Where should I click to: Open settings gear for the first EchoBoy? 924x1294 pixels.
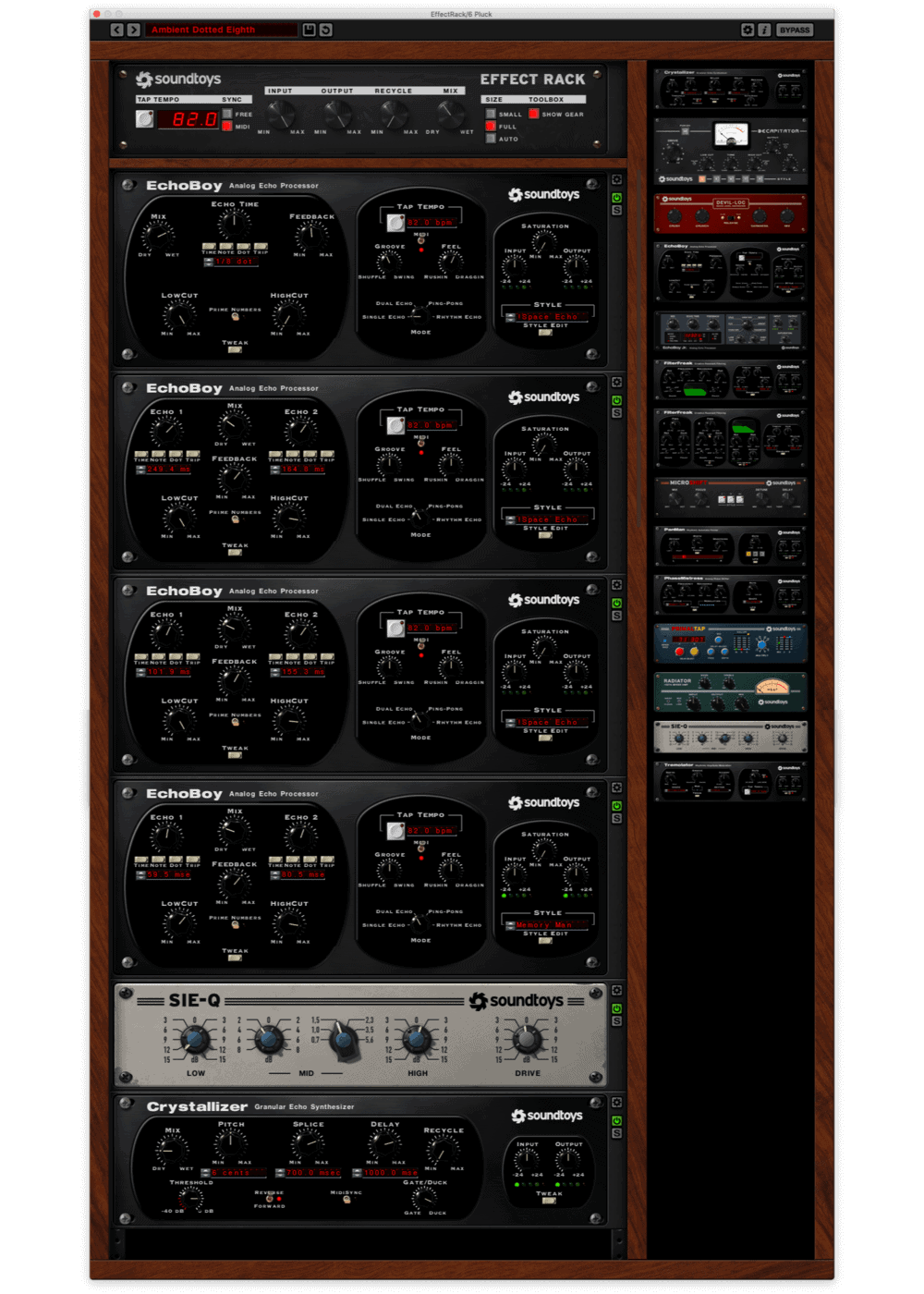pyautogui.click(x=616, y=180)
